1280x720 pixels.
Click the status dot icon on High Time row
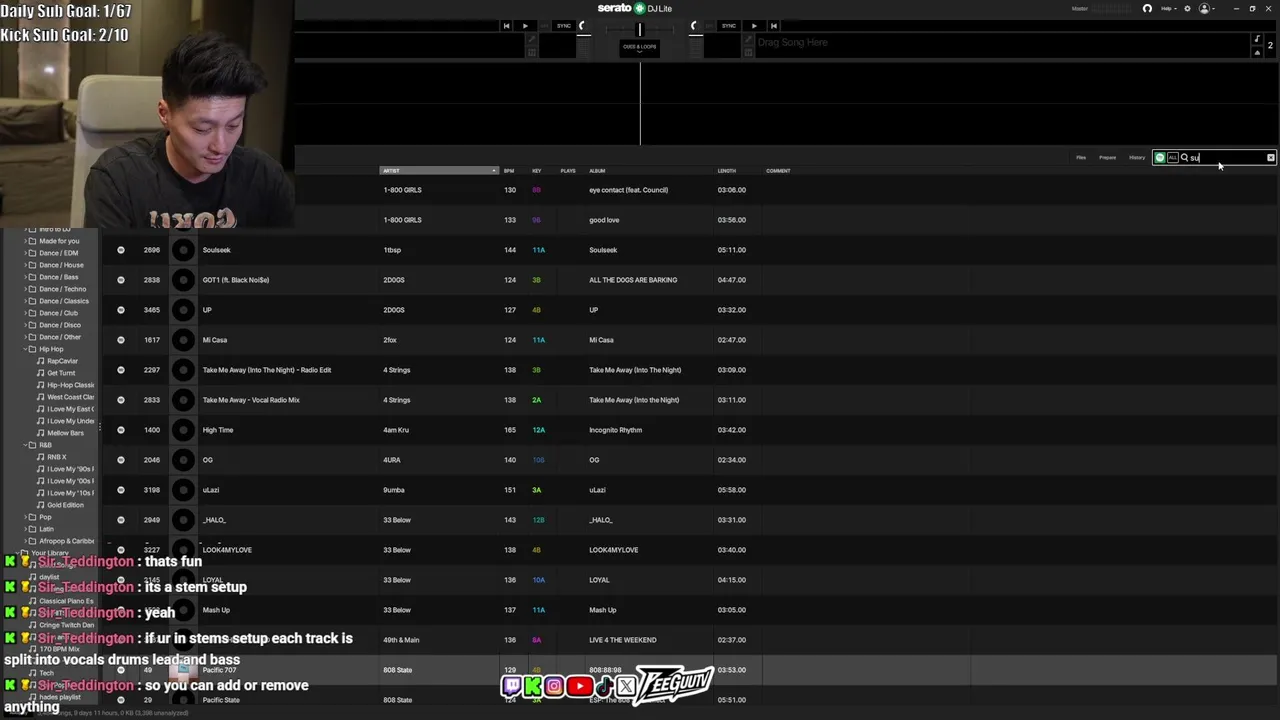(x=121, y=430)
